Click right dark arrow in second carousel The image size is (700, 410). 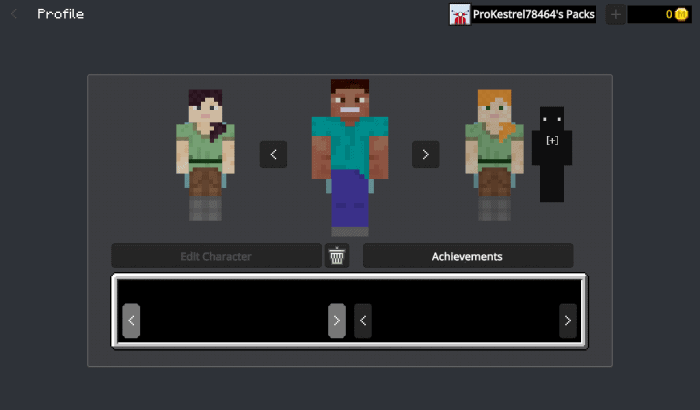click(568, 320)
